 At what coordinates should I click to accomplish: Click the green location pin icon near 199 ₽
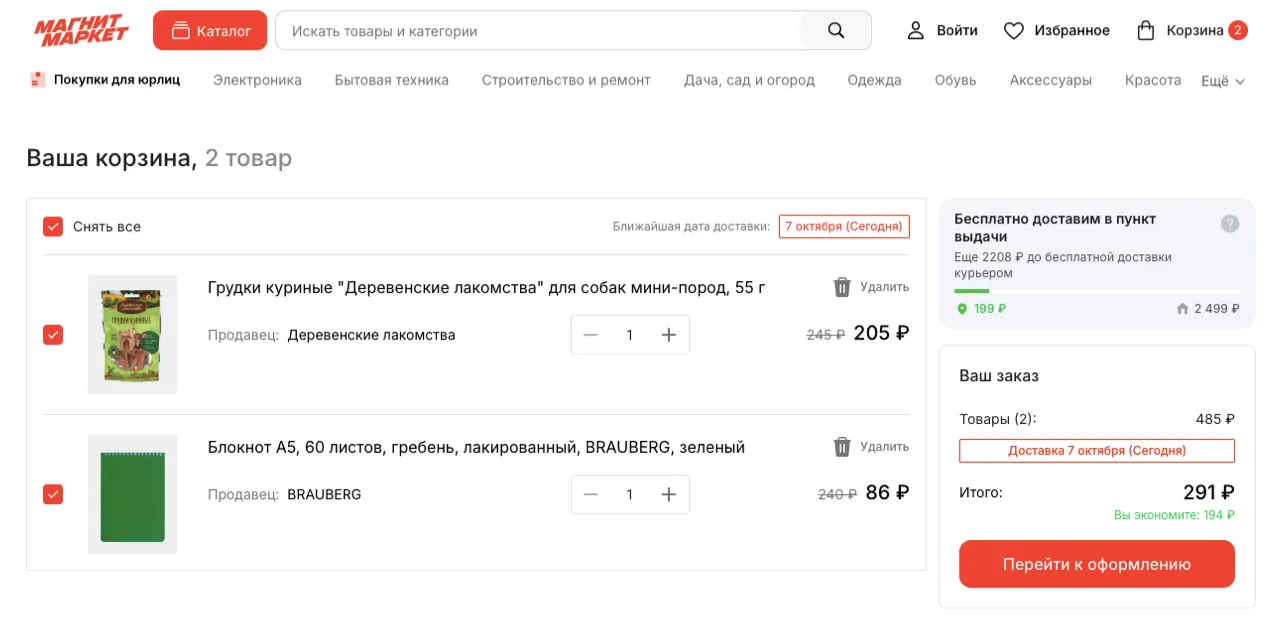click(x=962, y=309)
